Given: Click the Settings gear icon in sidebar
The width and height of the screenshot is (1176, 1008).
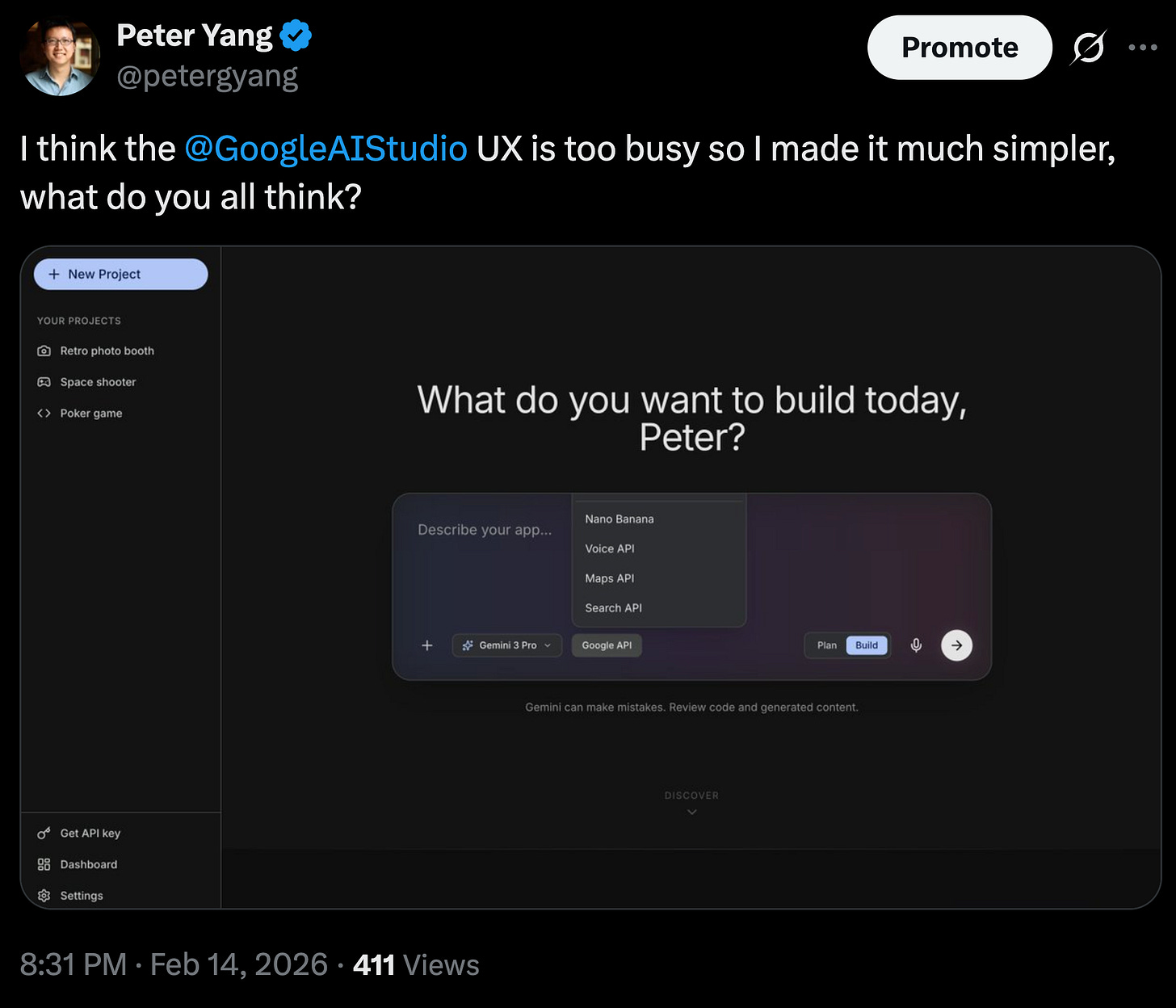Looking at the screenshot, I should pyautogui.click(x=44, y=895).
